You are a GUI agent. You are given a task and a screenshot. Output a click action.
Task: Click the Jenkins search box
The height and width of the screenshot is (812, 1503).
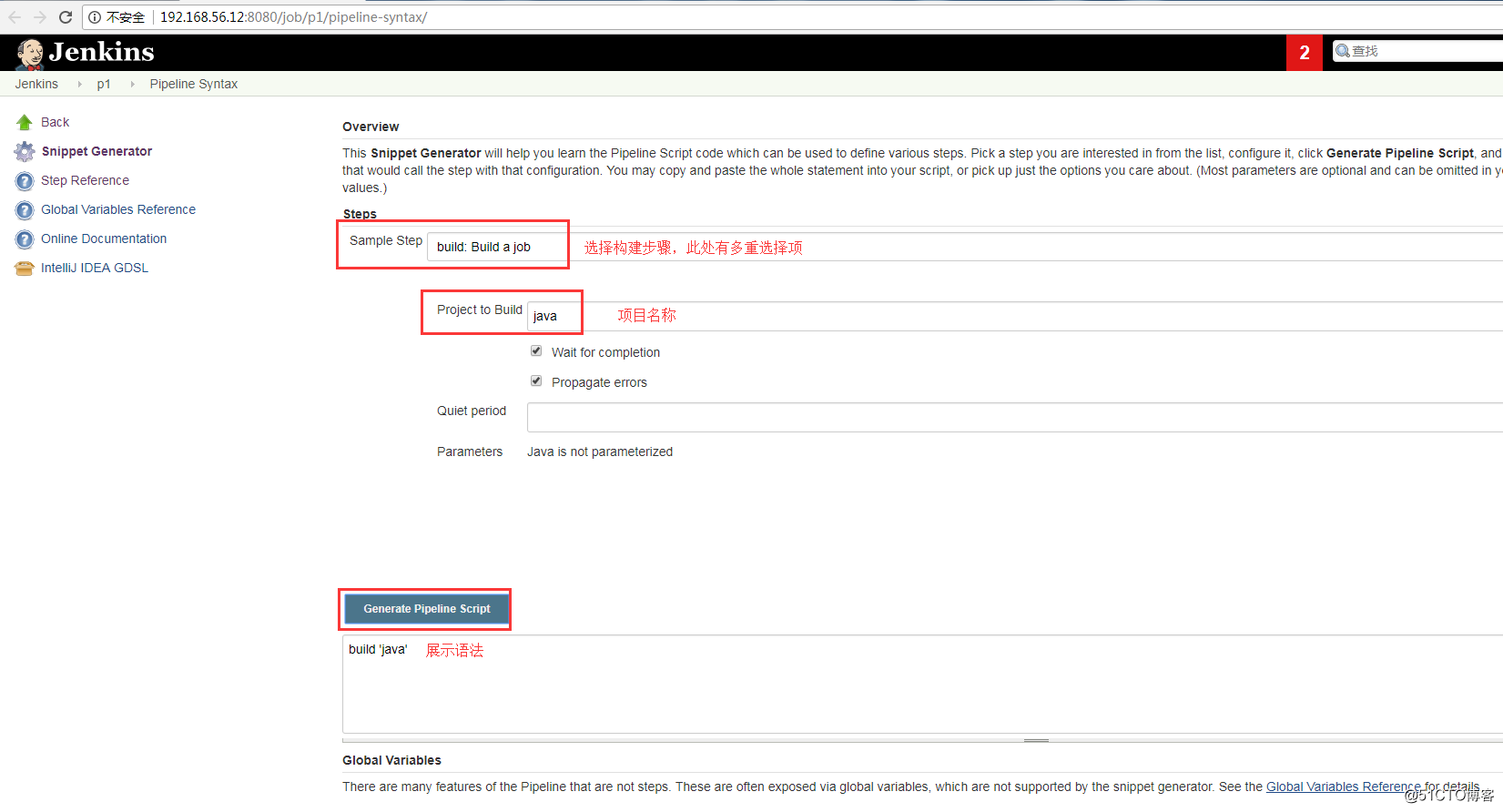pos(1418,51)
